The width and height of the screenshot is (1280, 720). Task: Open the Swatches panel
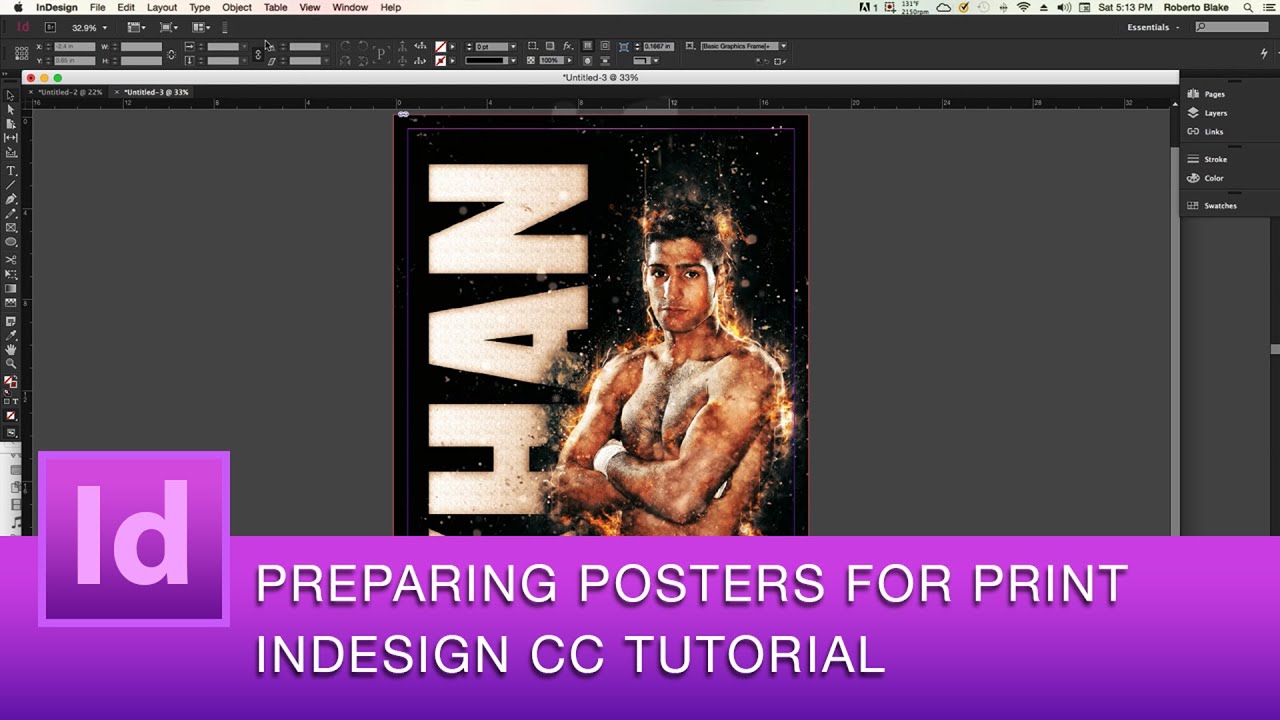point(1218,205)
